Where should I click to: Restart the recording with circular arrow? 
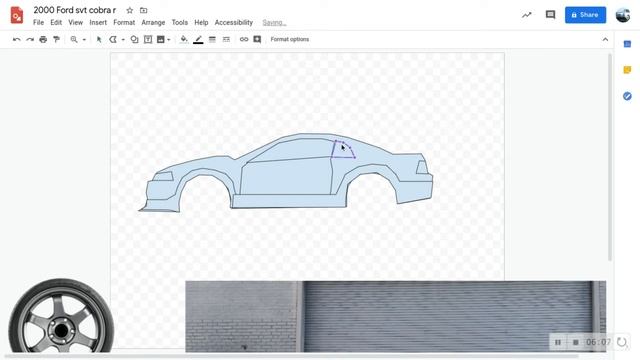[622, 342]
